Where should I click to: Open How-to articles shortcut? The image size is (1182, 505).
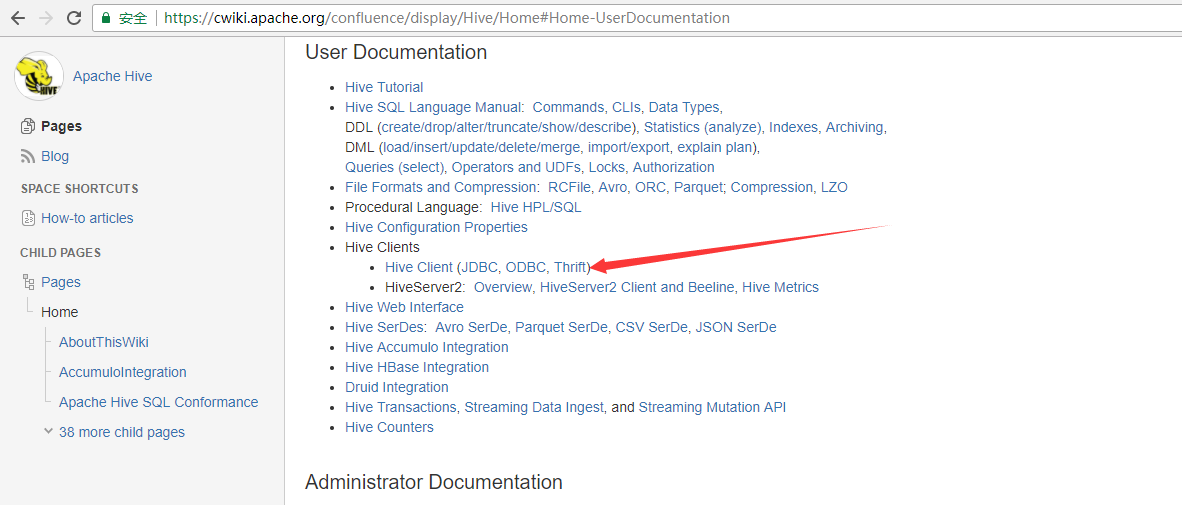pyautogui.click(x=87, y=219)
